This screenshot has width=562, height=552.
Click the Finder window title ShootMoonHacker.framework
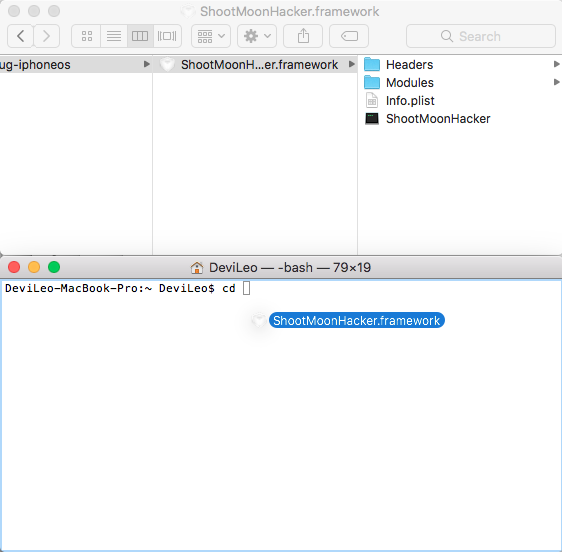(x=289, y=11)
